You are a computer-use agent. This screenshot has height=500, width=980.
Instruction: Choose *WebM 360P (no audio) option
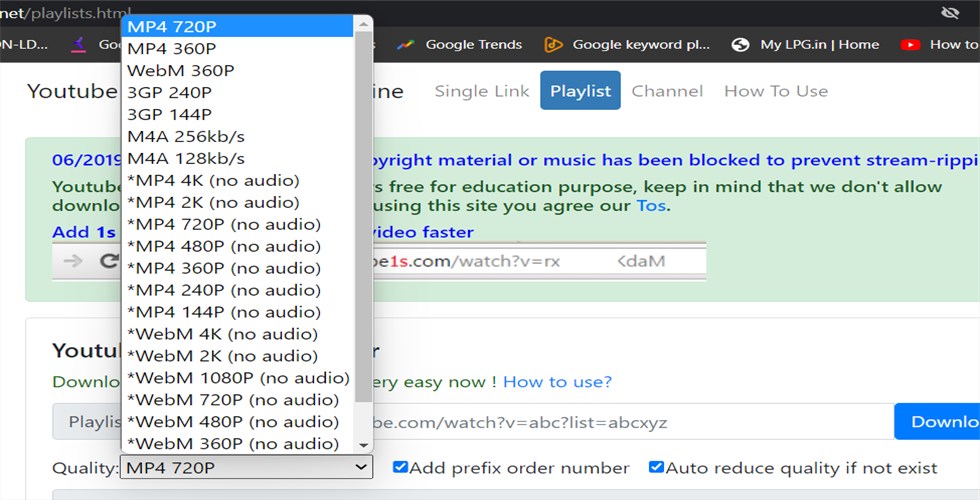click(238, 444)
